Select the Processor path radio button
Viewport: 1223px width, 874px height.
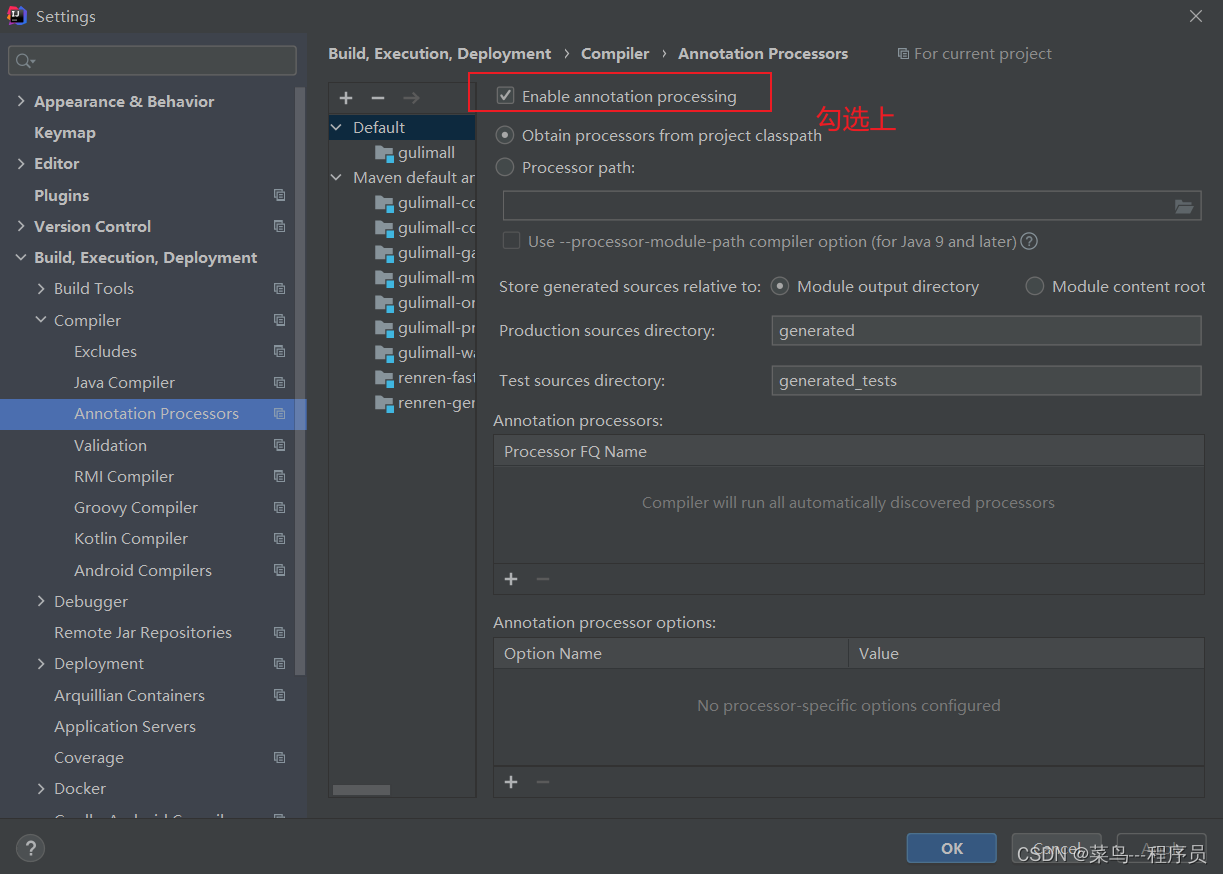505,167
